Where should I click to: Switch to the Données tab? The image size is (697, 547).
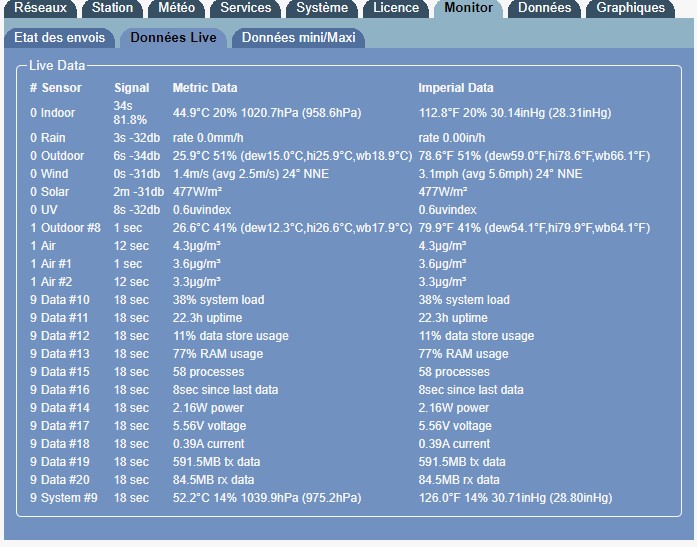[545, 8]
